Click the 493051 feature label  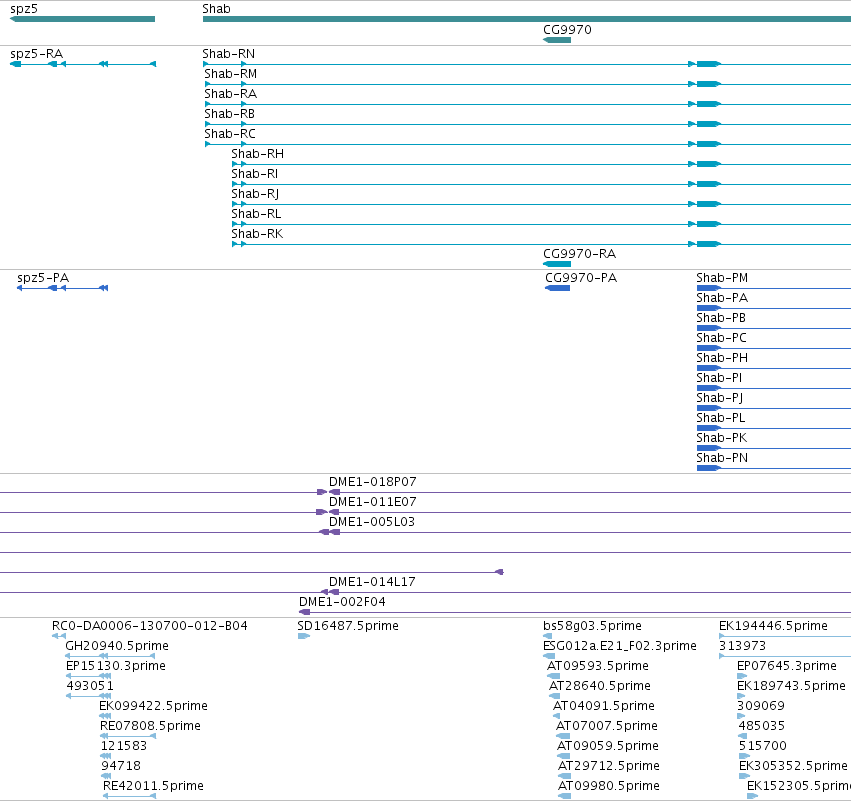click(90, 686)
